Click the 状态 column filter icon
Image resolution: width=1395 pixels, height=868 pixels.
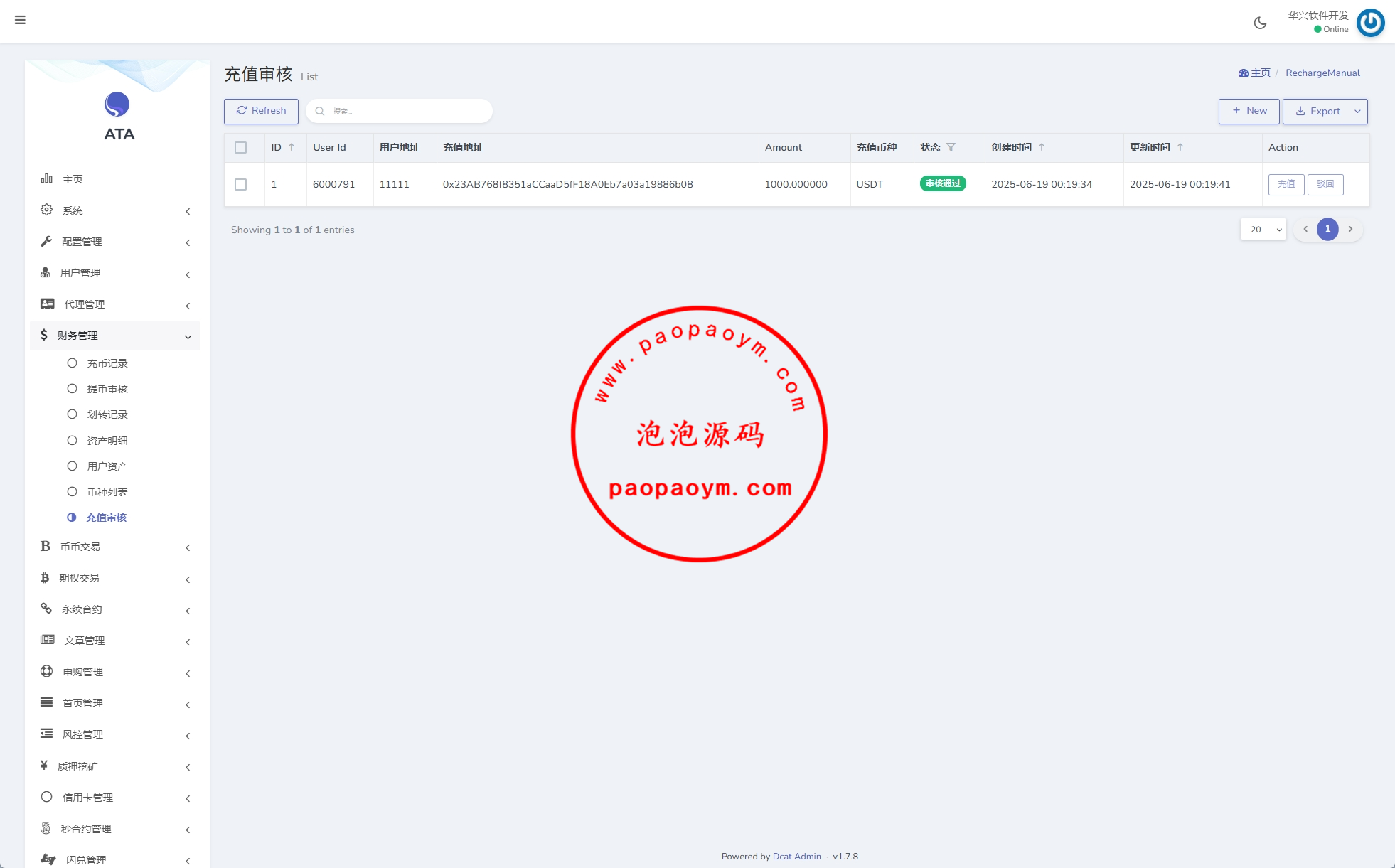coord(951,147)
